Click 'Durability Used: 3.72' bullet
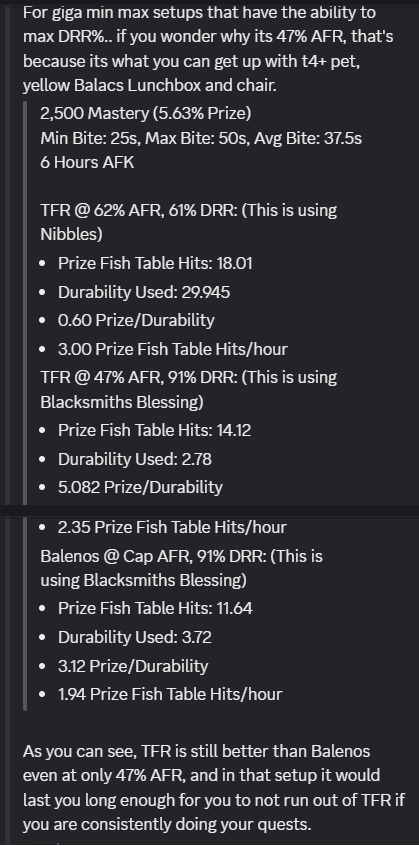Screen dimensions: 419x846 (134, 637)
